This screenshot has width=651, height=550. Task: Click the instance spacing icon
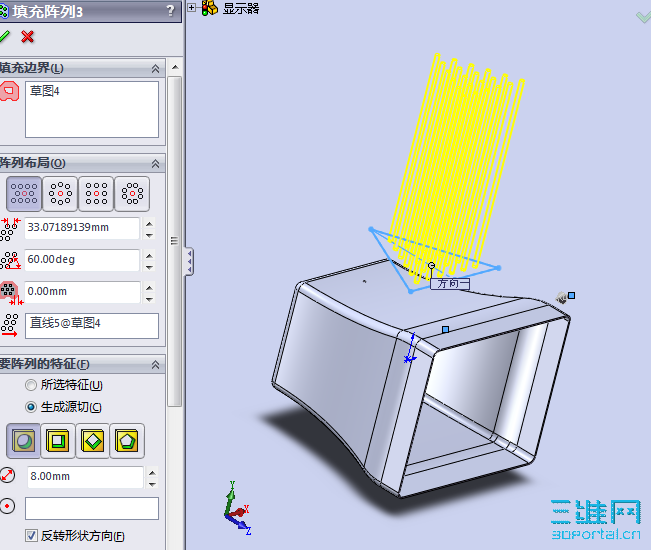pyautogui.click(x=10, y=229)
